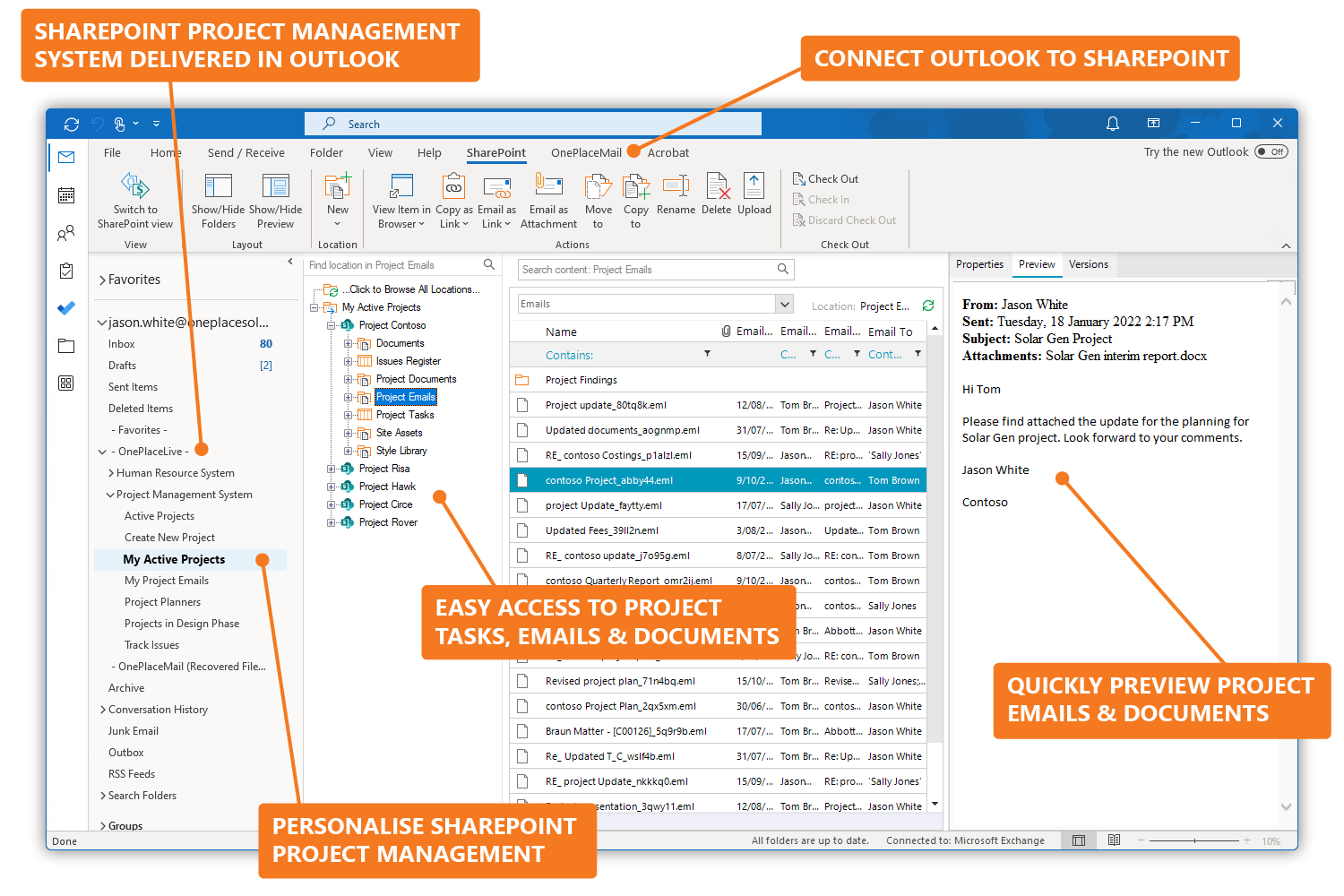Expand Search Folders group
Image resolution: width=1344 pixels, height=896 pixels.
coord(103,796)
